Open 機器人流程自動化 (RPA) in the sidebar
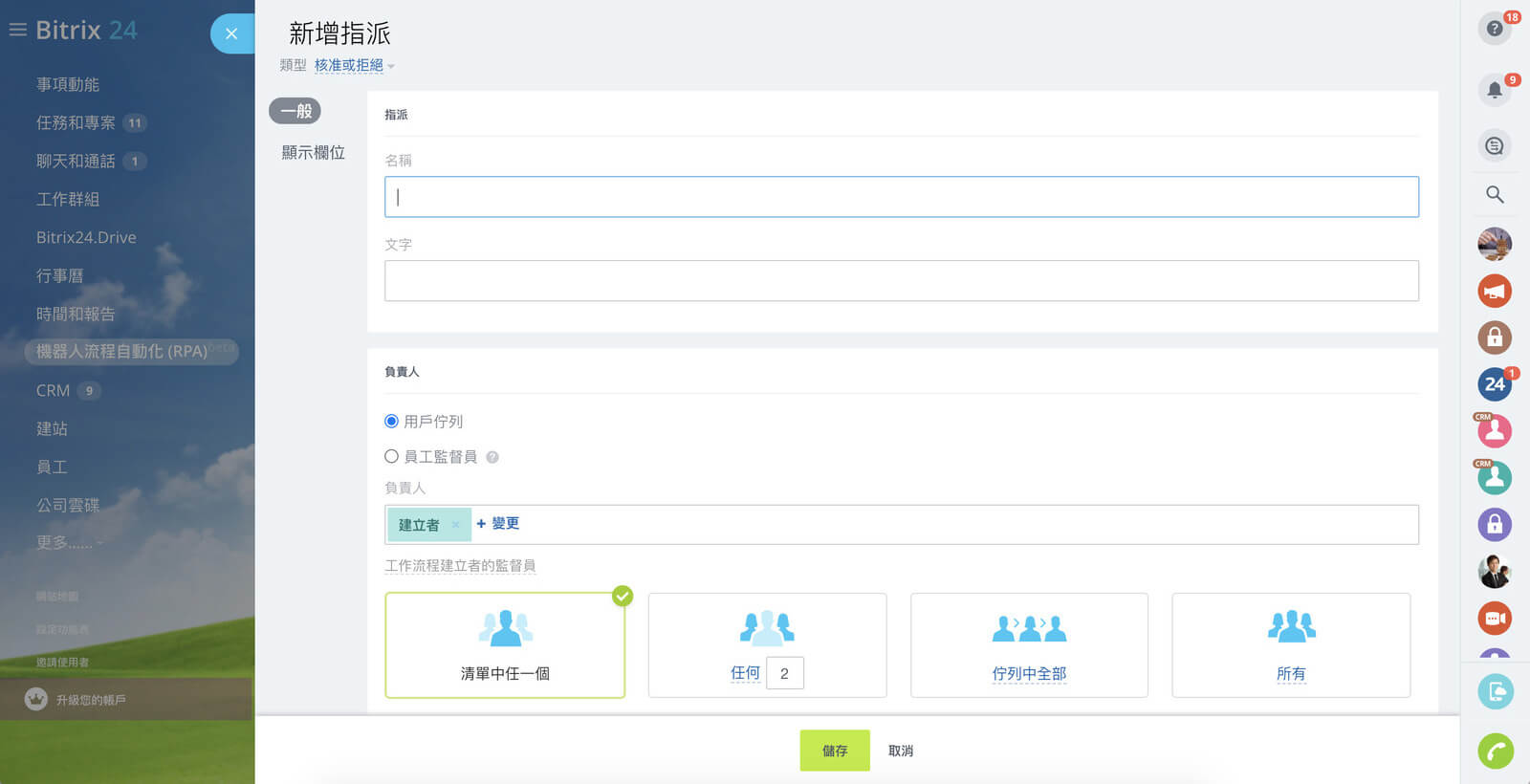The image size is (1530, 784). coord(131,352)
